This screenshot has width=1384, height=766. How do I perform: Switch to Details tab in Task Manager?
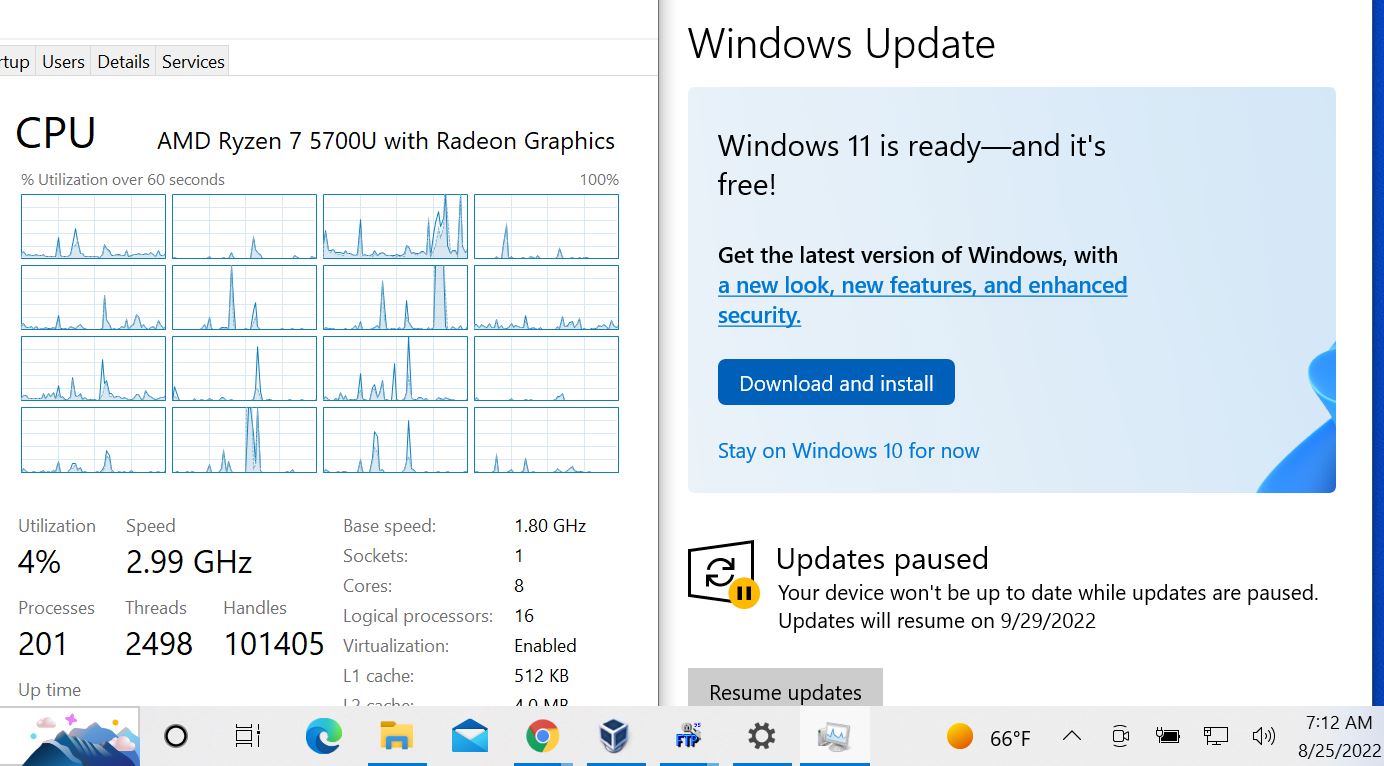[124, 61]
